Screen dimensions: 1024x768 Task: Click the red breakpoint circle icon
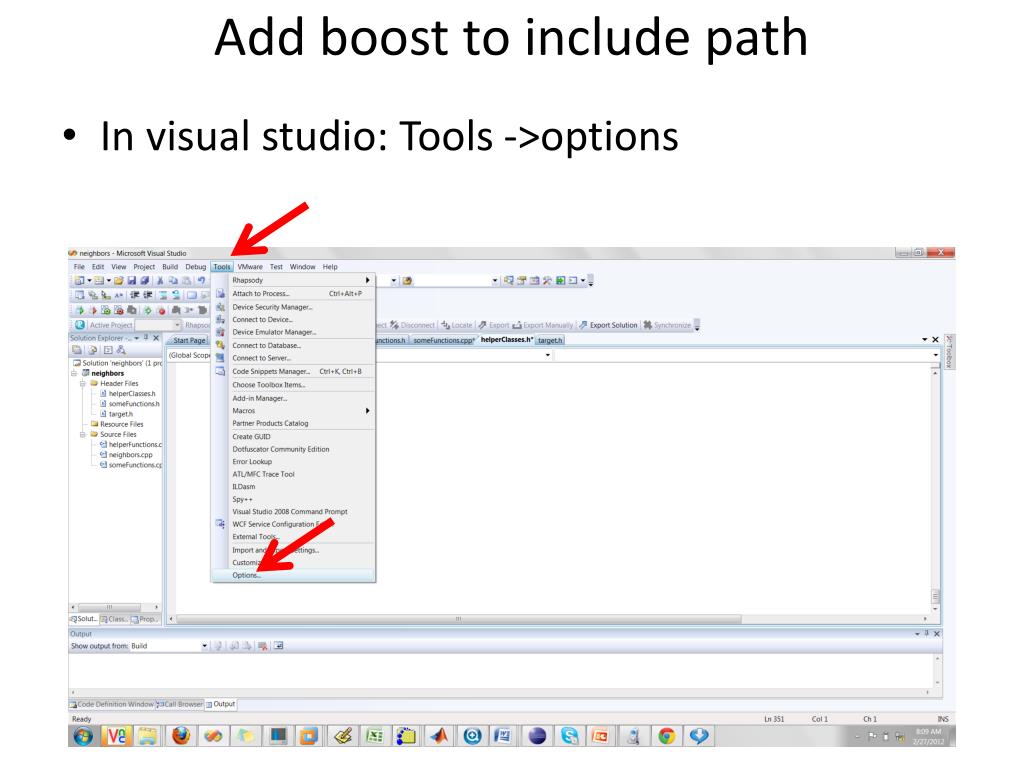point(162,311)
